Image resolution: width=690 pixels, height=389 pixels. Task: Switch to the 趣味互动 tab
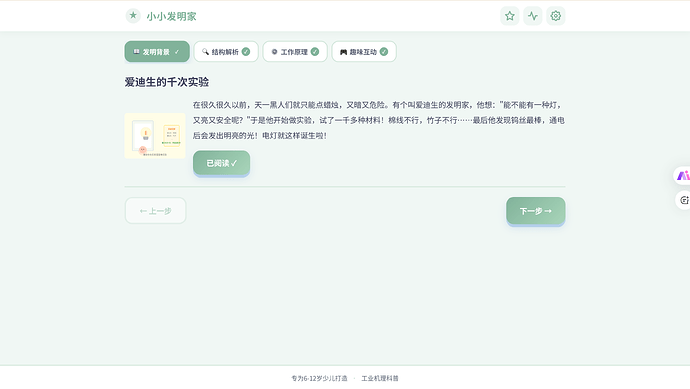pyautogui.click(x=364, y=51)
